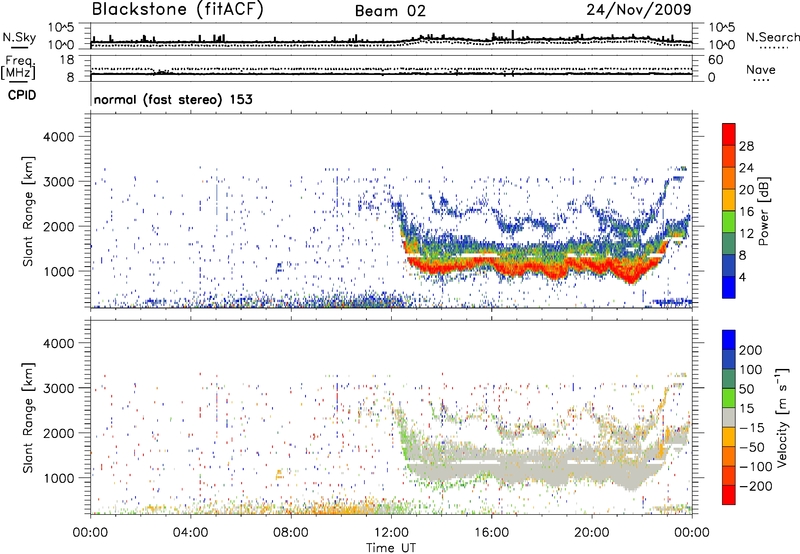Click 'Slant Range [km]' label of power panel
Viewport: 800px width, 554px height.
[x=28, y=211]
